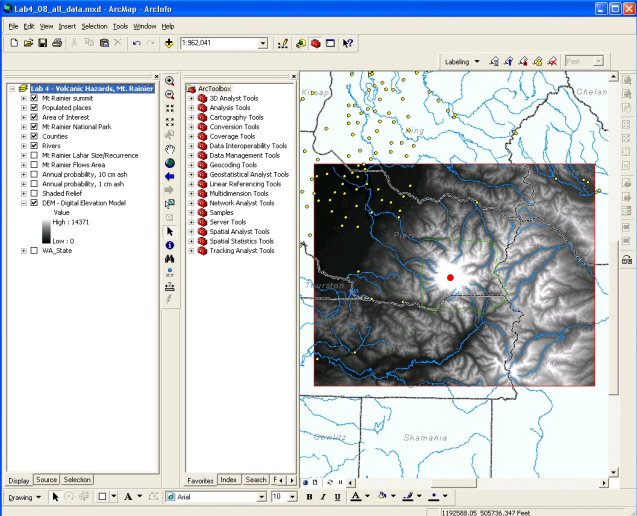Open the Drawing menu button
The image size is (637, 516).
coord(24,497)
